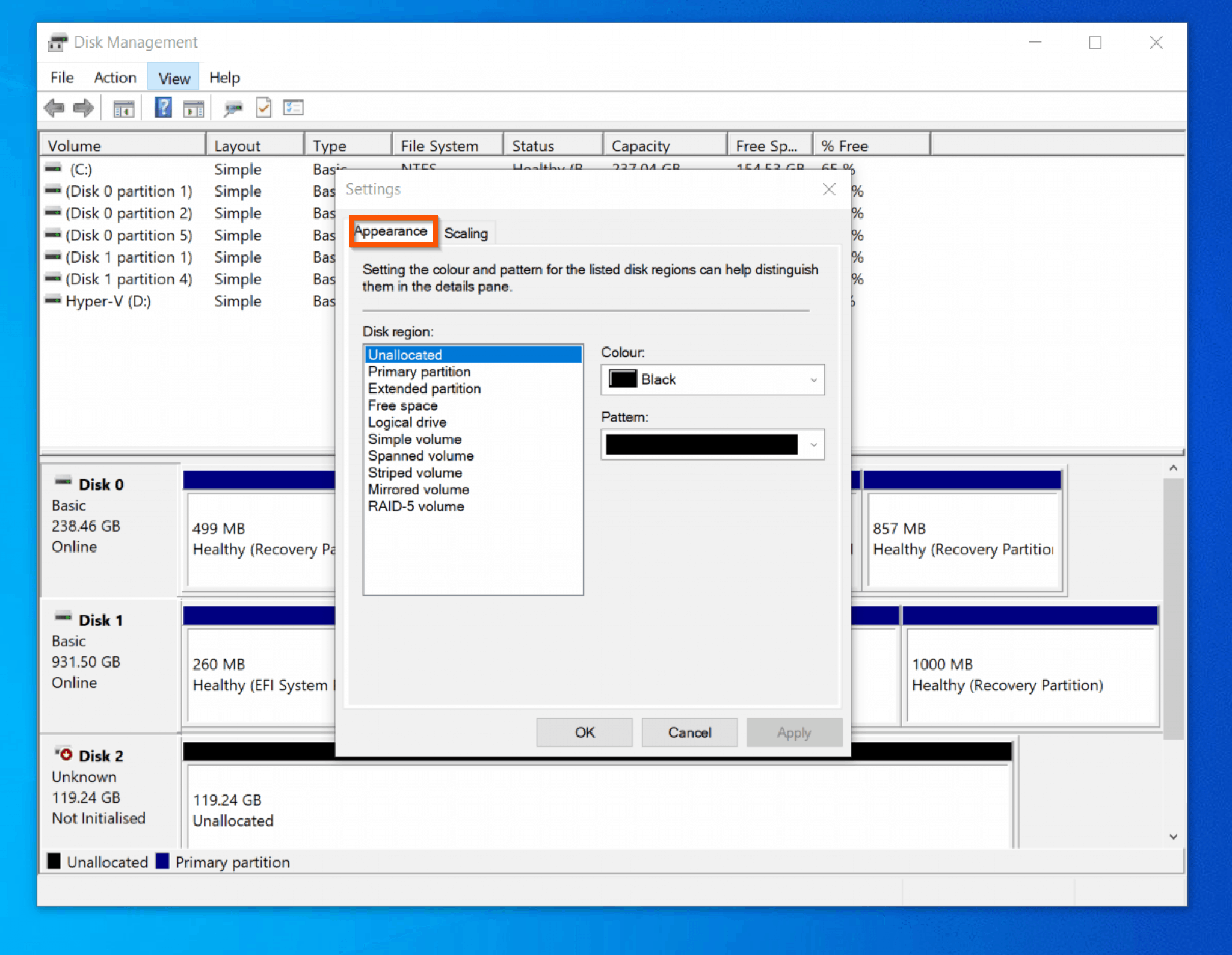Image resolution: width=1232 pixels, height=955 pixels.
Task: Click Show/Hide Action Pane toolbar icon
Action: coord(193,109)
